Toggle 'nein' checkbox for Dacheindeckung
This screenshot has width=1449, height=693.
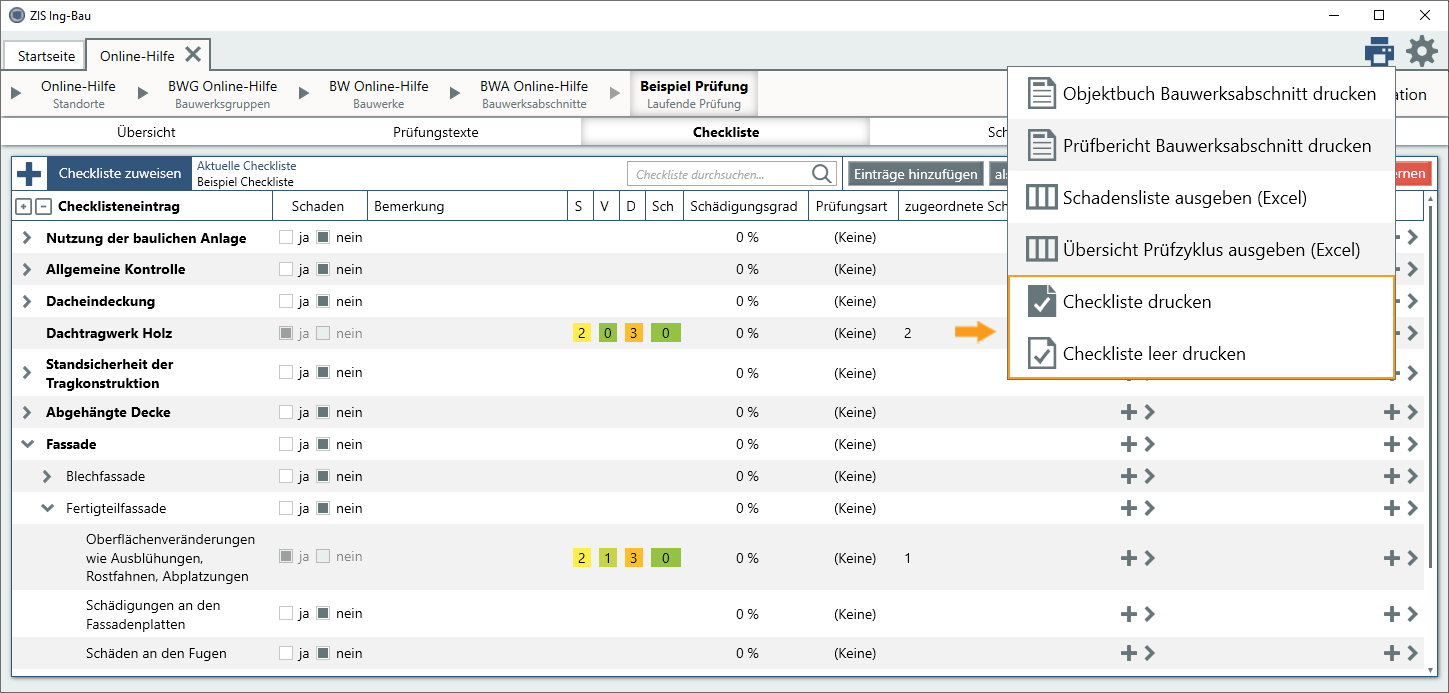coord(323,301)
